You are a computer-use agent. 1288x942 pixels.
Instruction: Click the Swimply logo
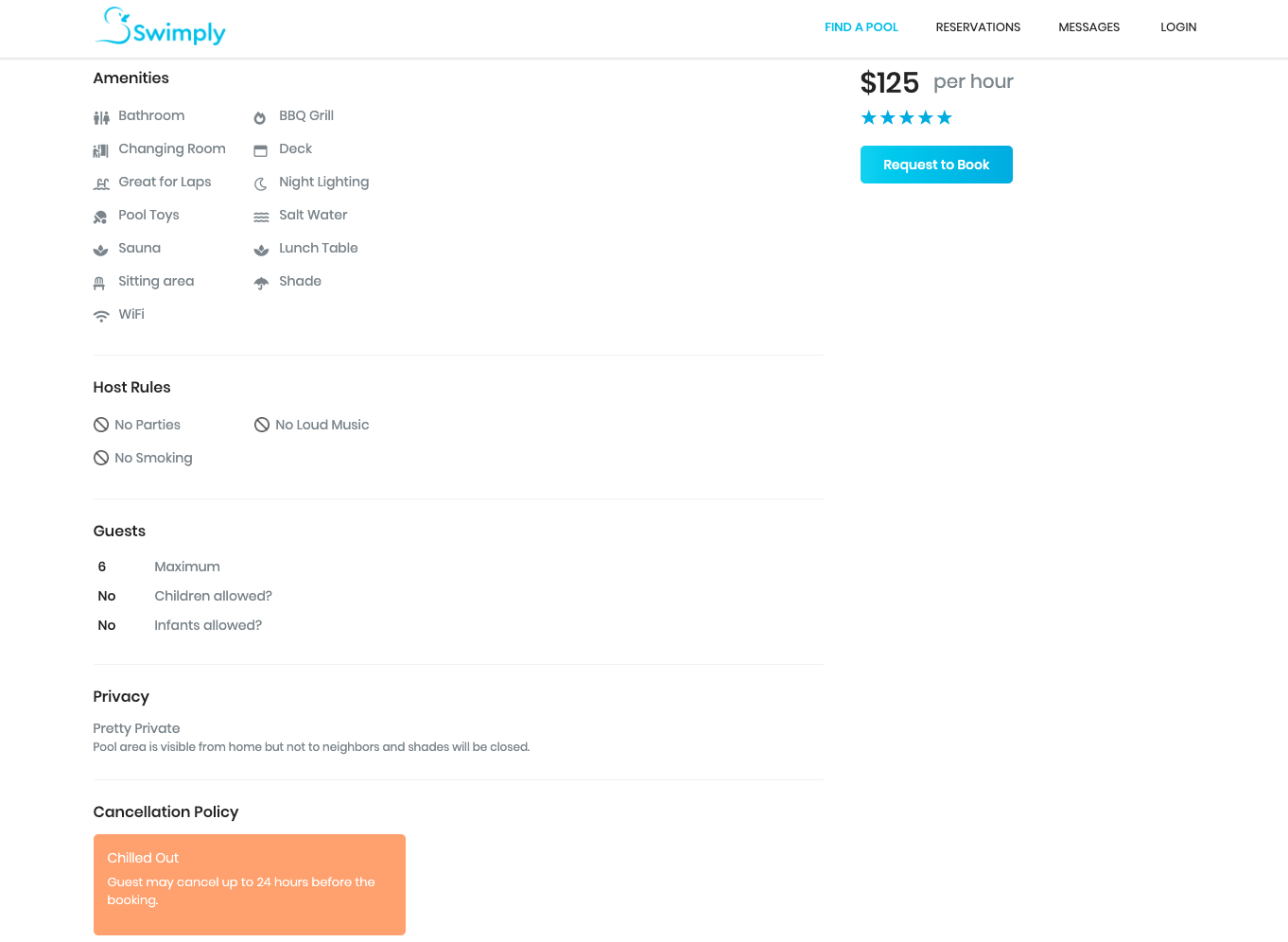(x=160, y=26)
